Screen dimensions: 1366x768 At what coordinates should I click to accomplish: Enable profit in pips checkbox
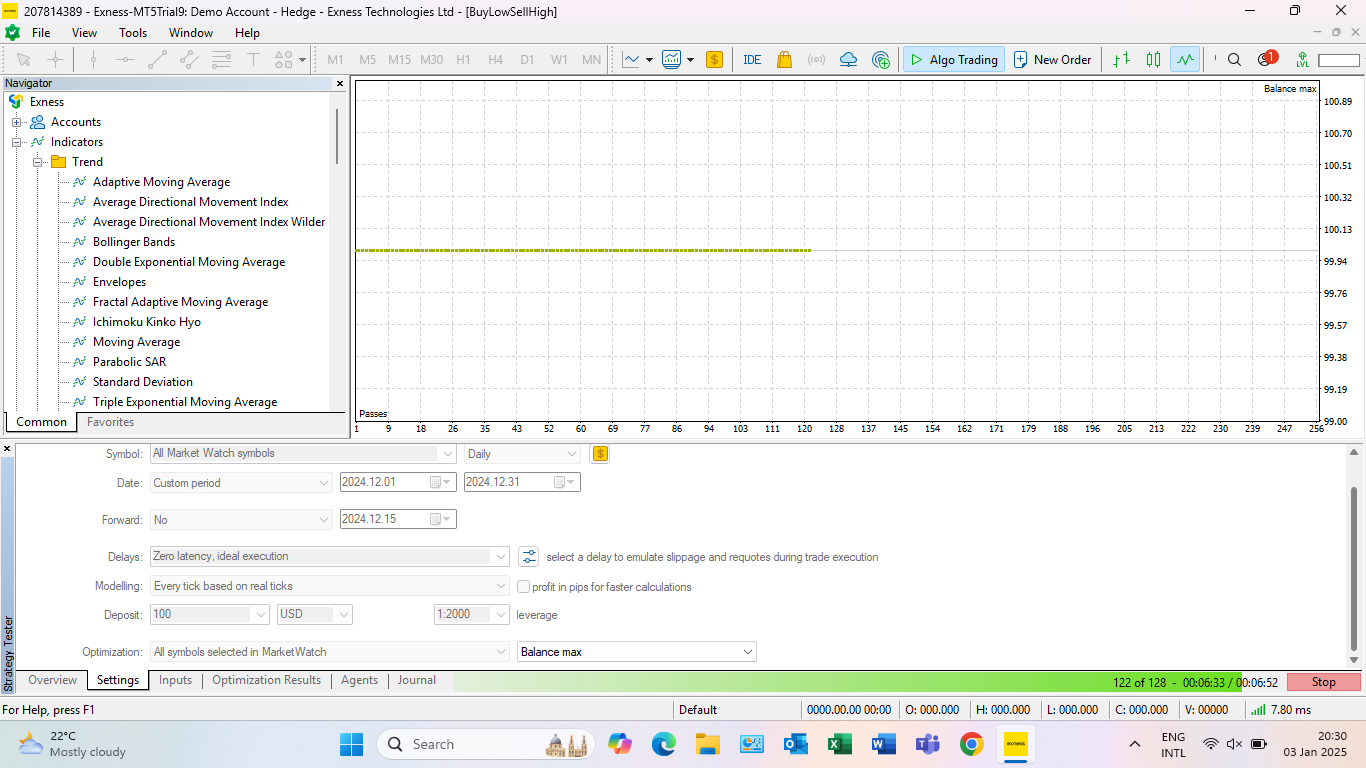click(x=524, y=587)
